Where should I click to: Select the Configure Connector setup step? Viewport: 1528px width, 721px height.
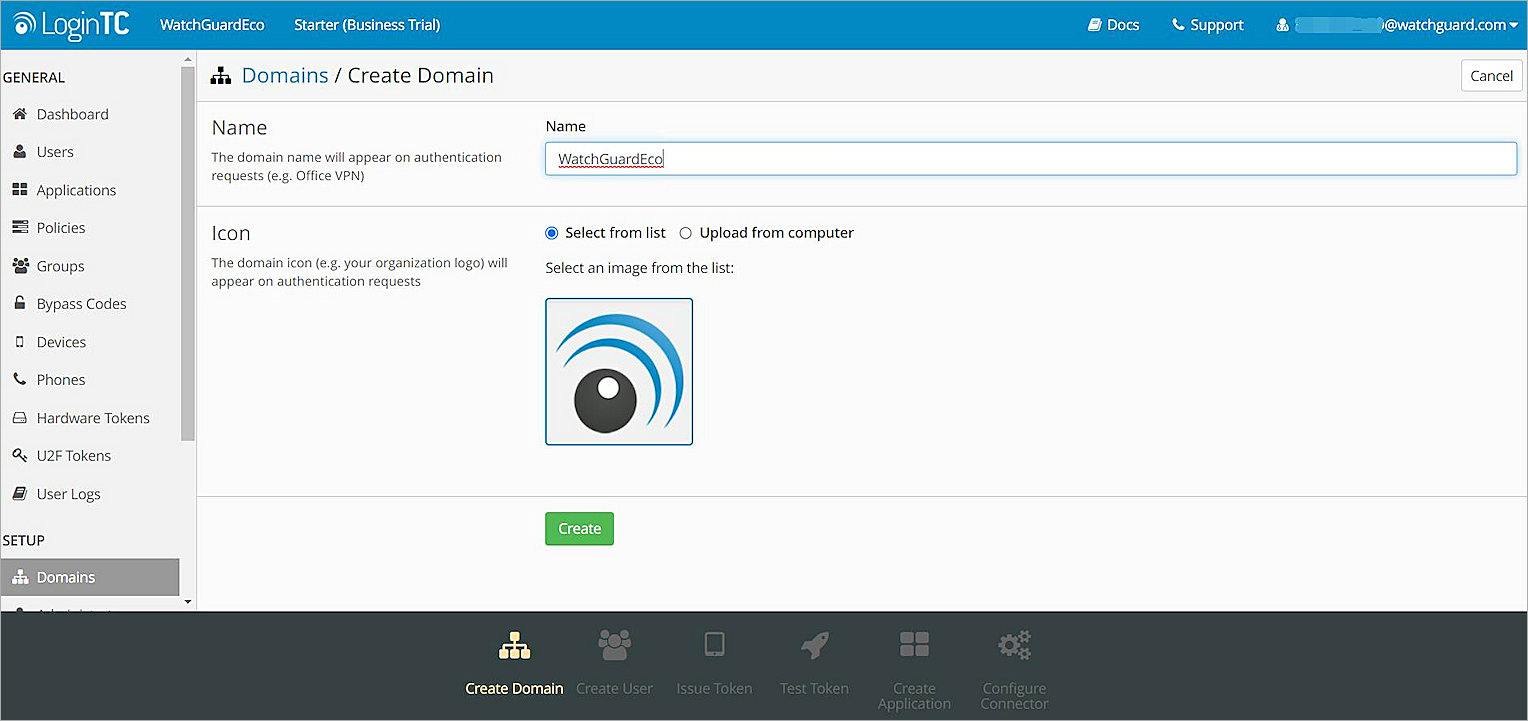[x=1013, y=663]
